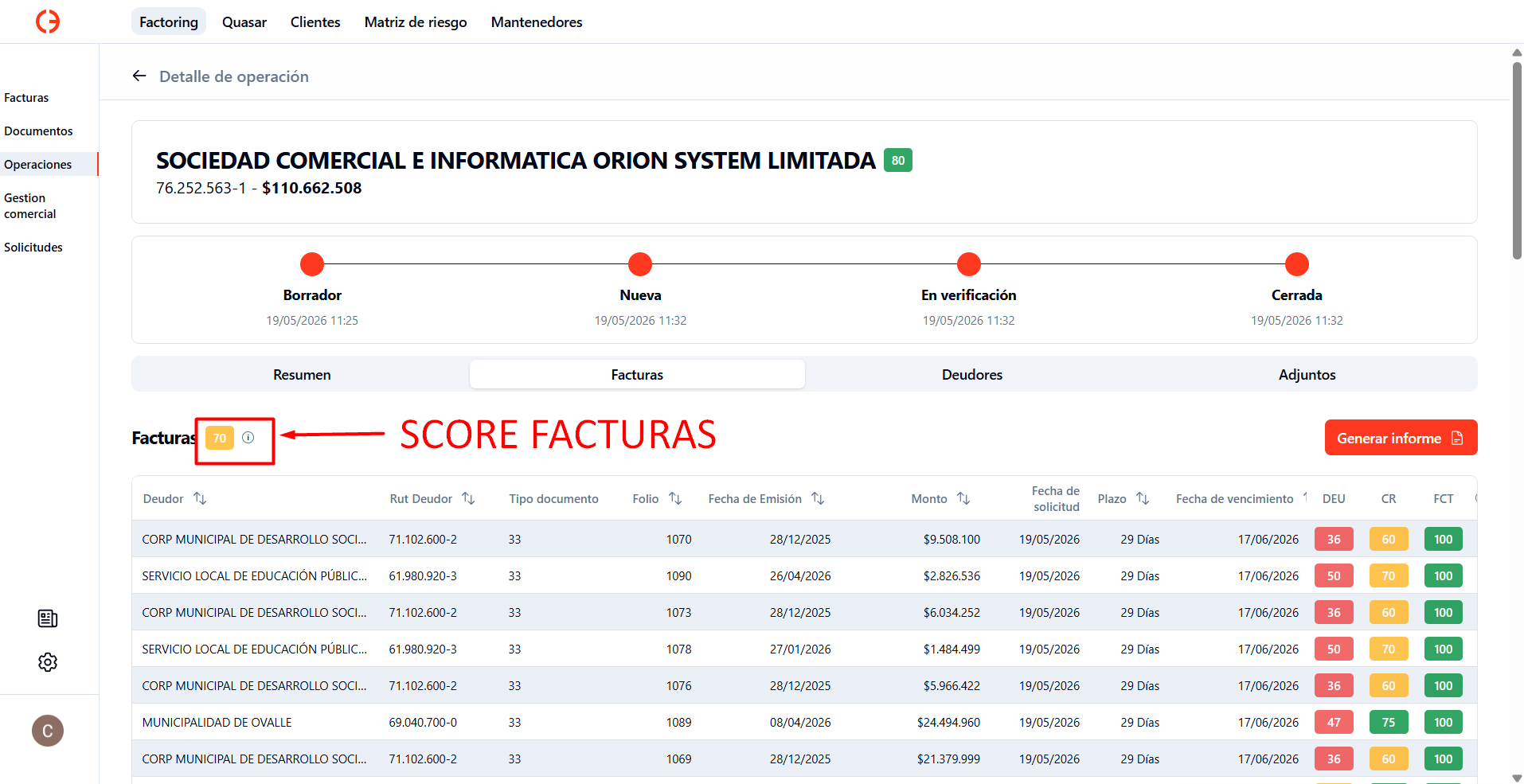
Task: Click the En verificación stage circle
Action: 969,264
